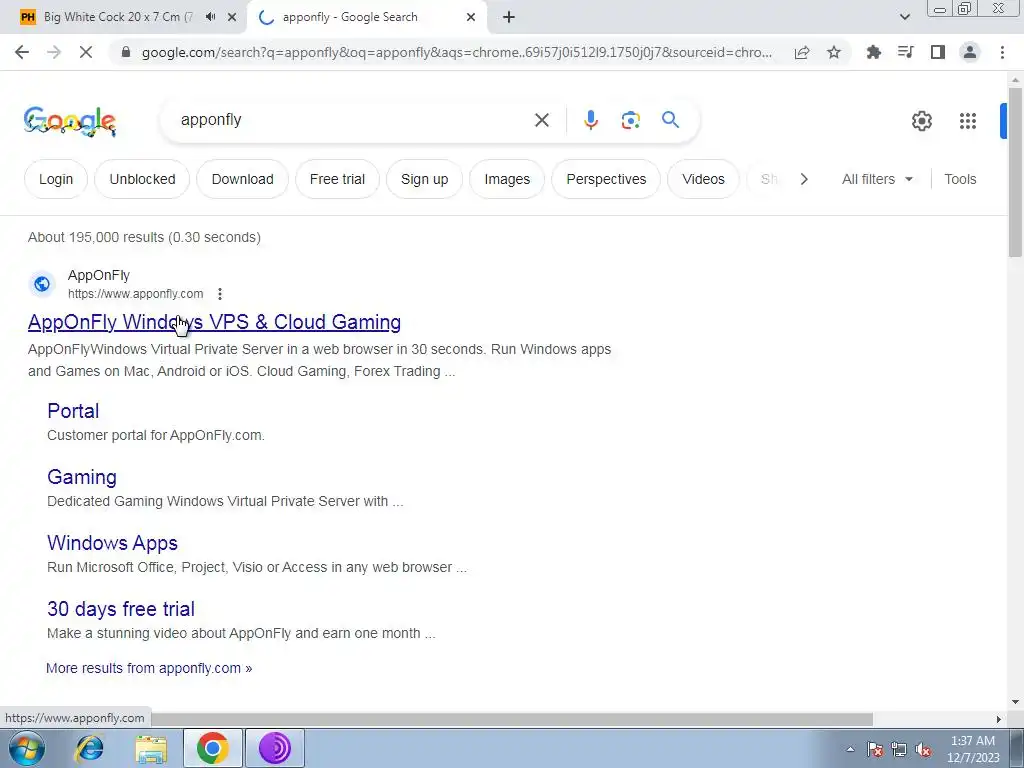
Task: Open the share this page icon
Action: point(802,52)
